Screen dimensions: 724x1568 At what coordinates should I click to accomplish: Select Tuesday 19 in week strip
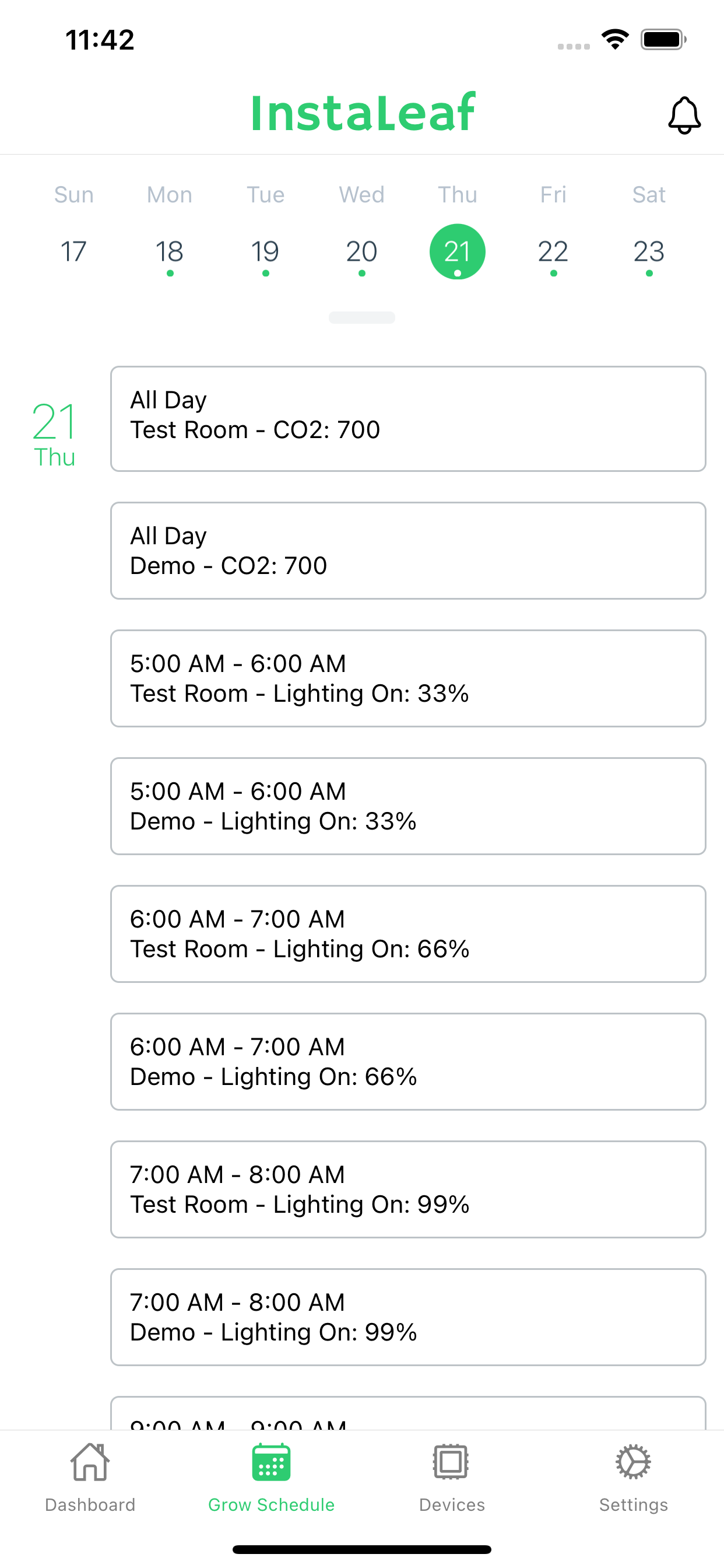pyautogui.click(x=265, y=251)
